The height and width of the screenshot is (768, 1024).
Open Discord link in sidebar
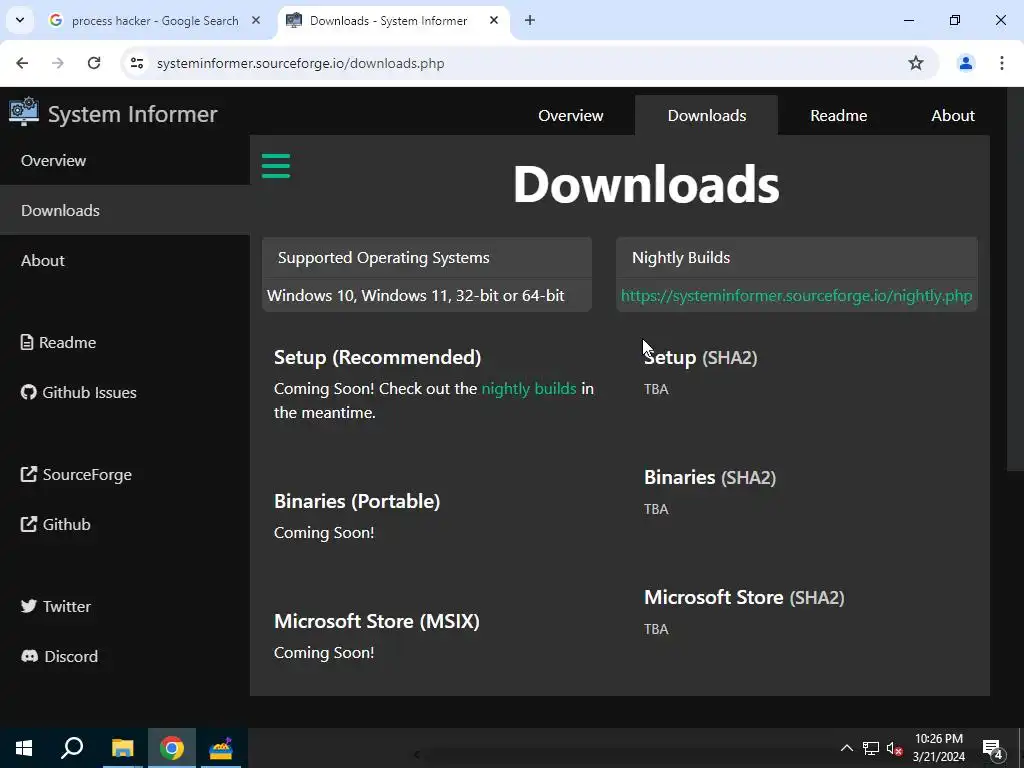(x=59, y=656)
